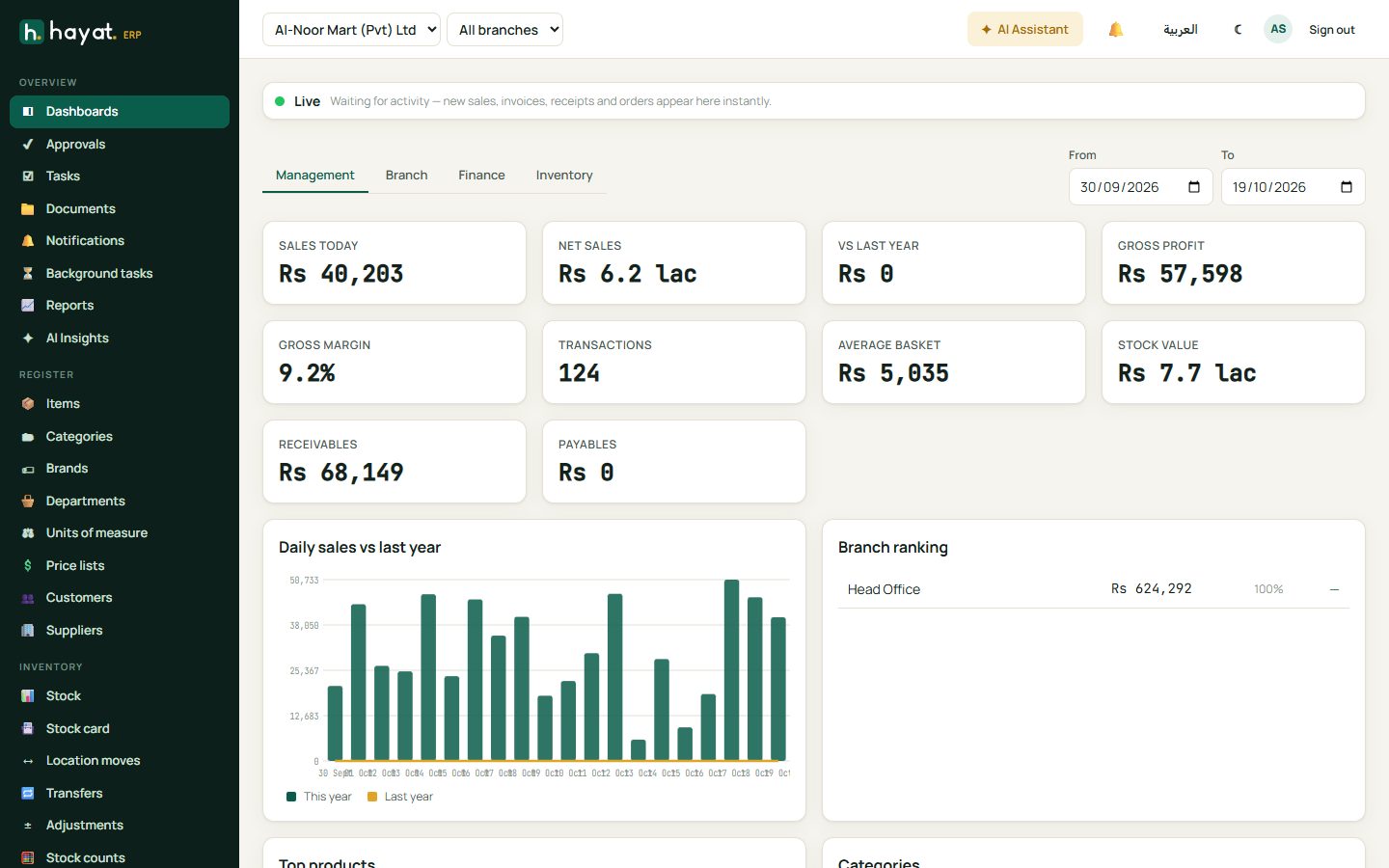Click the top bar notification bell
The width and height of the screenshot is (1389, 868).
[x=1116, y=30]
